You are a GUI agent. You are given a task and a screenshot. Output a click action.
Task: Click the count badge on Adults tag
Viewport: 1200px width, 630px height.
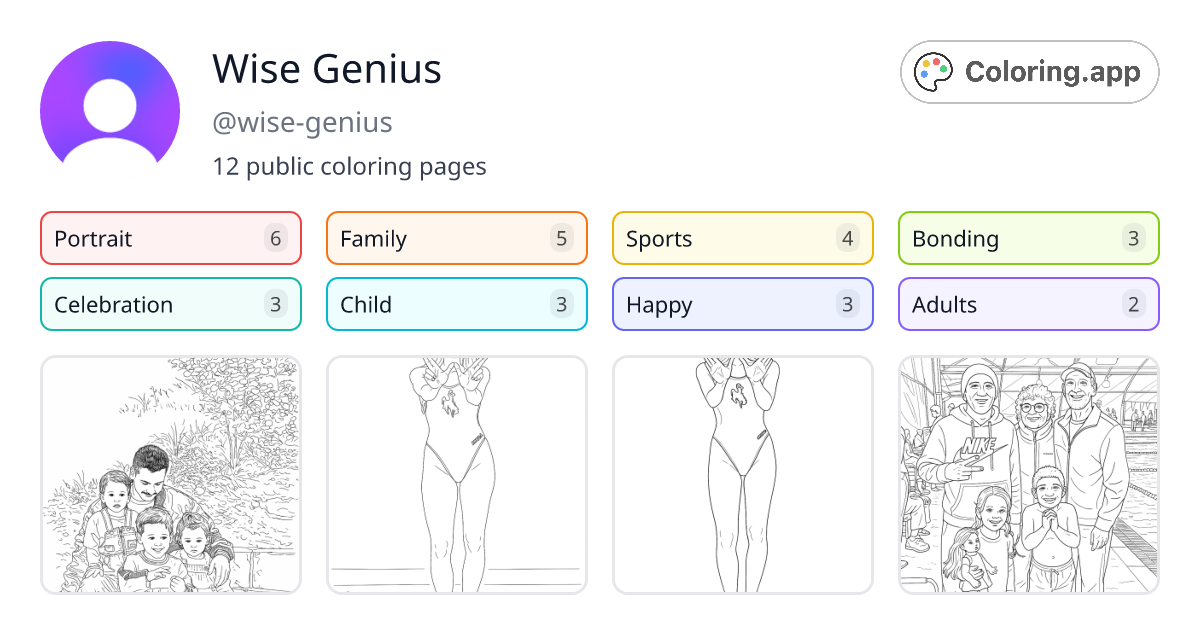tap(1132, 304)
